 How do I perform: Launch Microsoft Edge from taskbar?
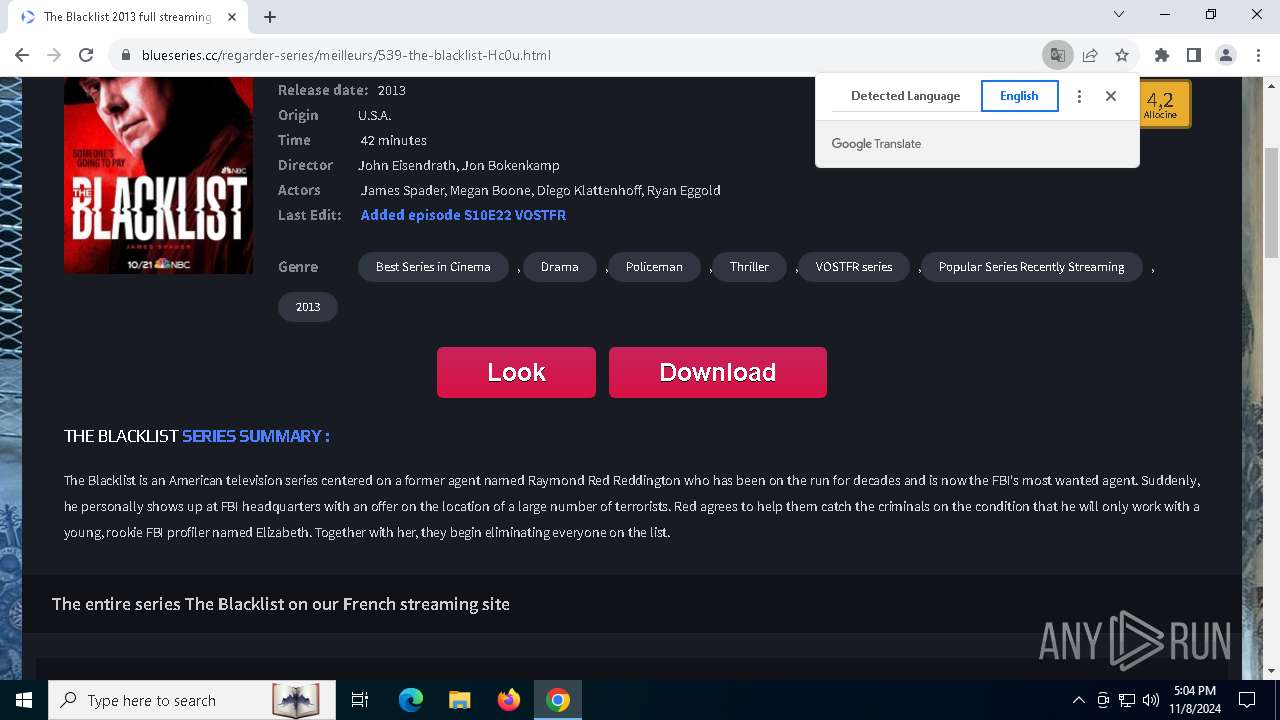[x=411, y=700]
